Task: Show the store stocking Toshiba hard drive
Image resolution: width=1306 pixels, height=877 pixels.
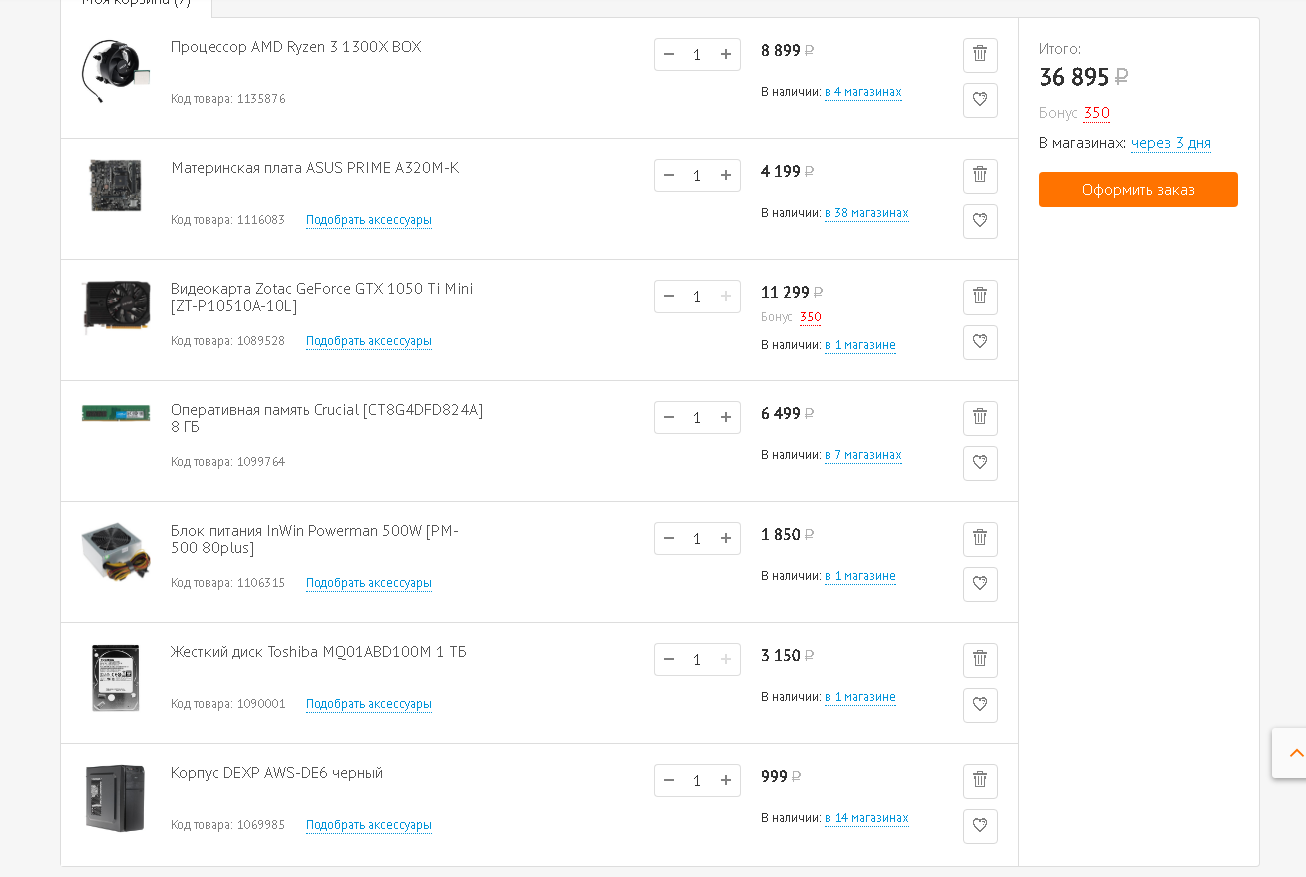Action: click(x=860, y=697)
